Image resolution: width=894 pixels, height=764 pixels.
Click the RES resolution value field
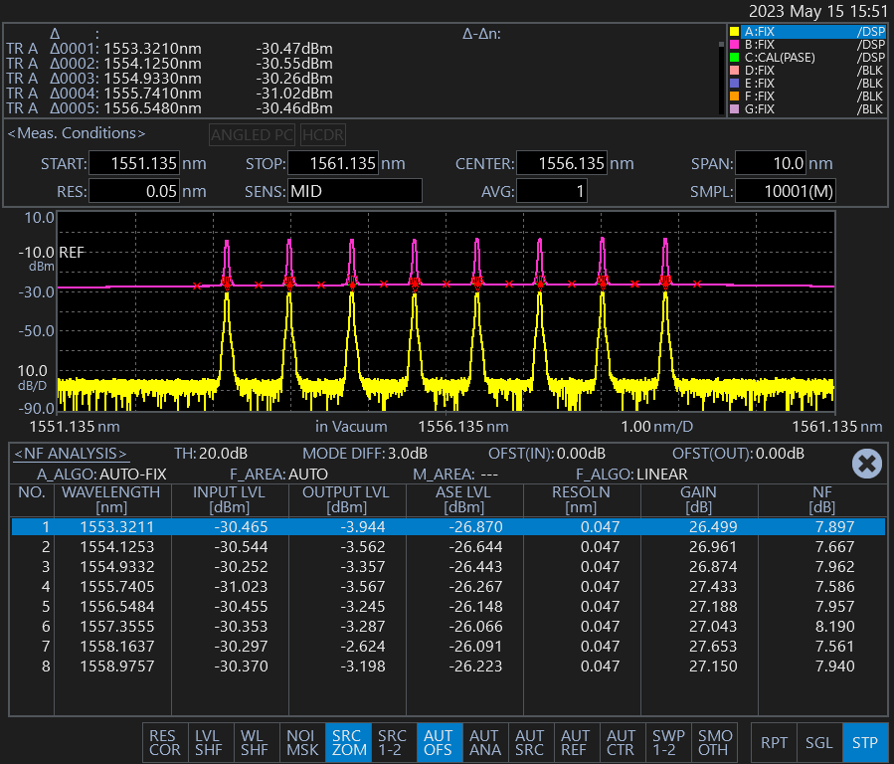pyautogui.click(x=133, y=191)
